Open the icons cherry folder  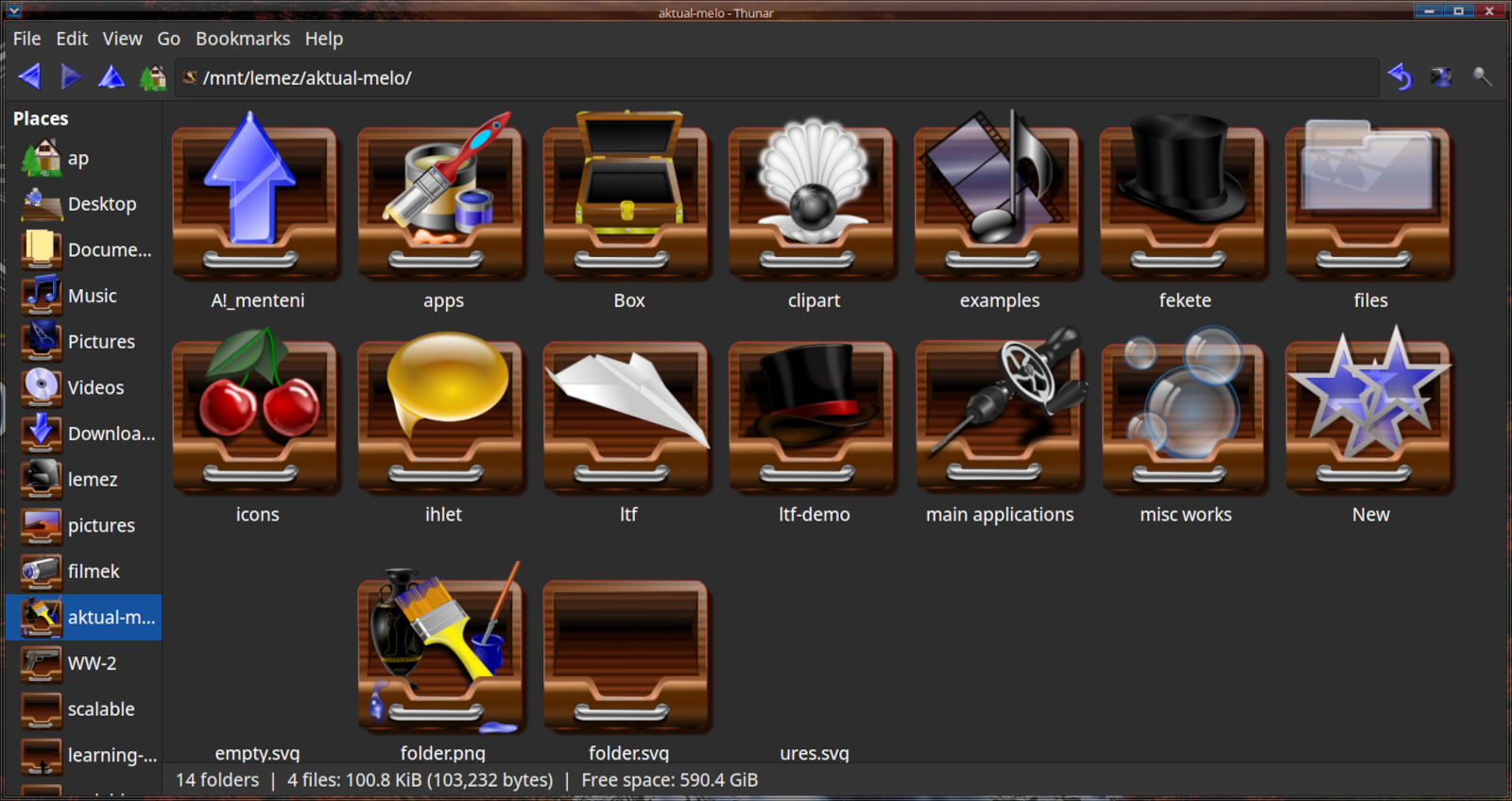coord(255,409)
